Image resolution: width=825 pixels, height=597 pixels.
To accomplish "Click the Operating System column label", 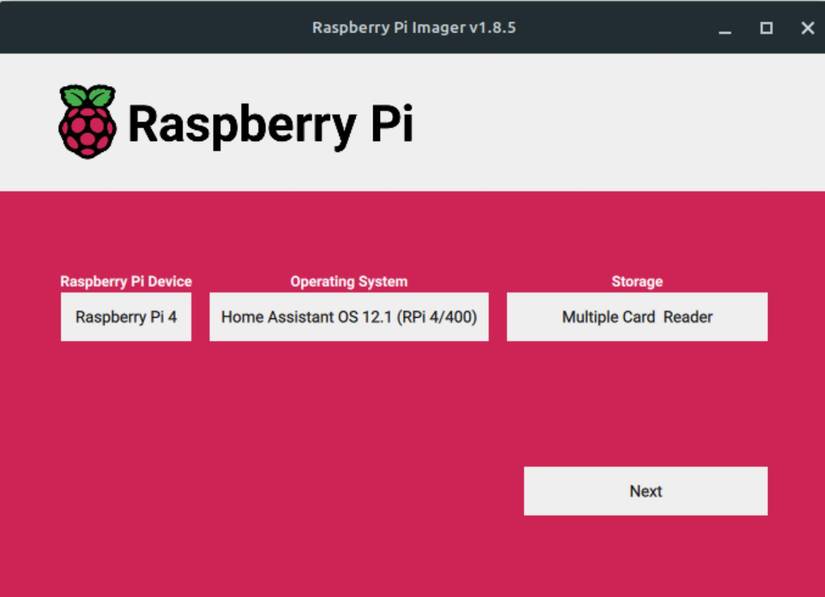I will (349, 282).
